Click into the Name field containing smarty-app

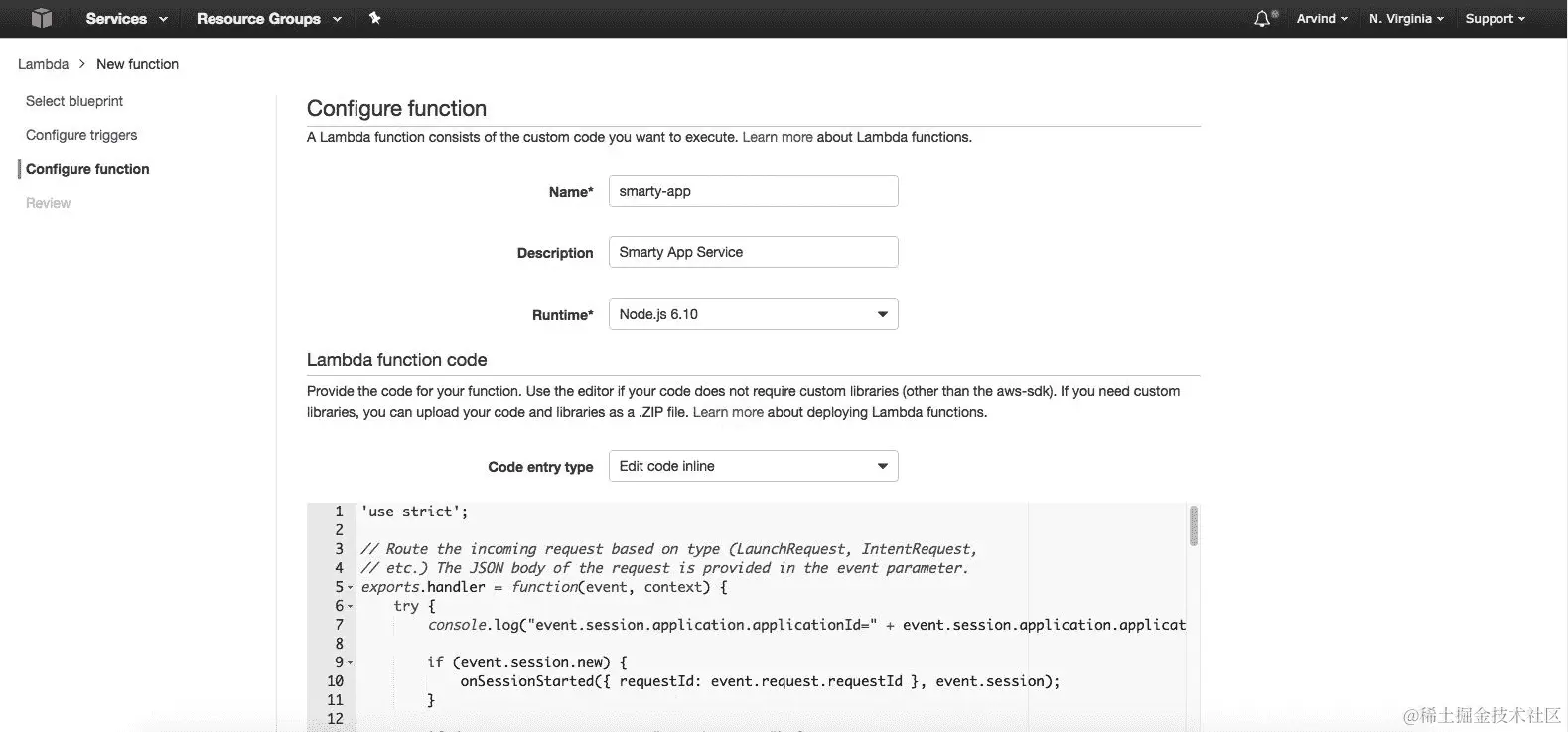click(753, 191)
